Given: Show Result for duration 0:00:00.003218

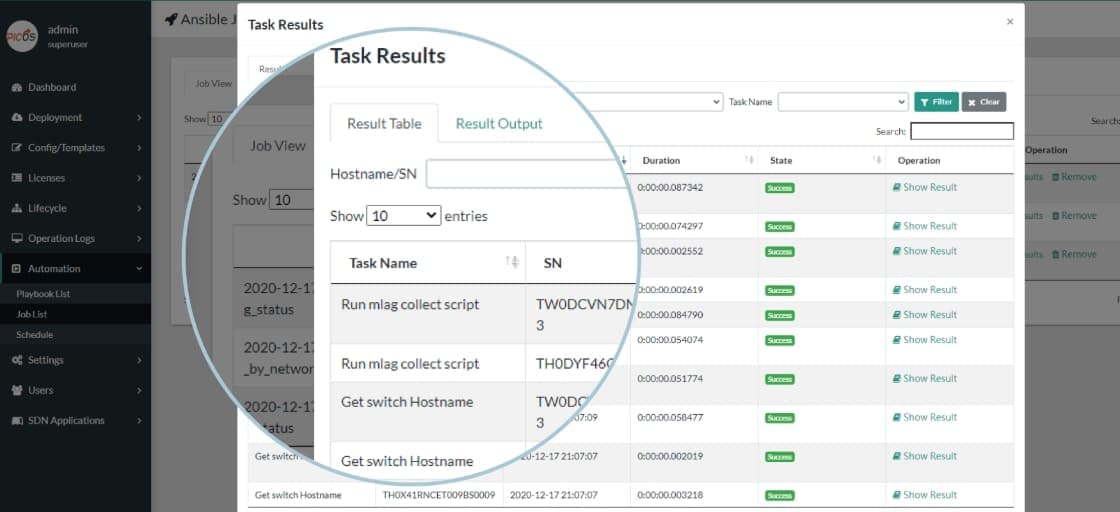Looking at the screenshot, I should [x=924, y=494].
